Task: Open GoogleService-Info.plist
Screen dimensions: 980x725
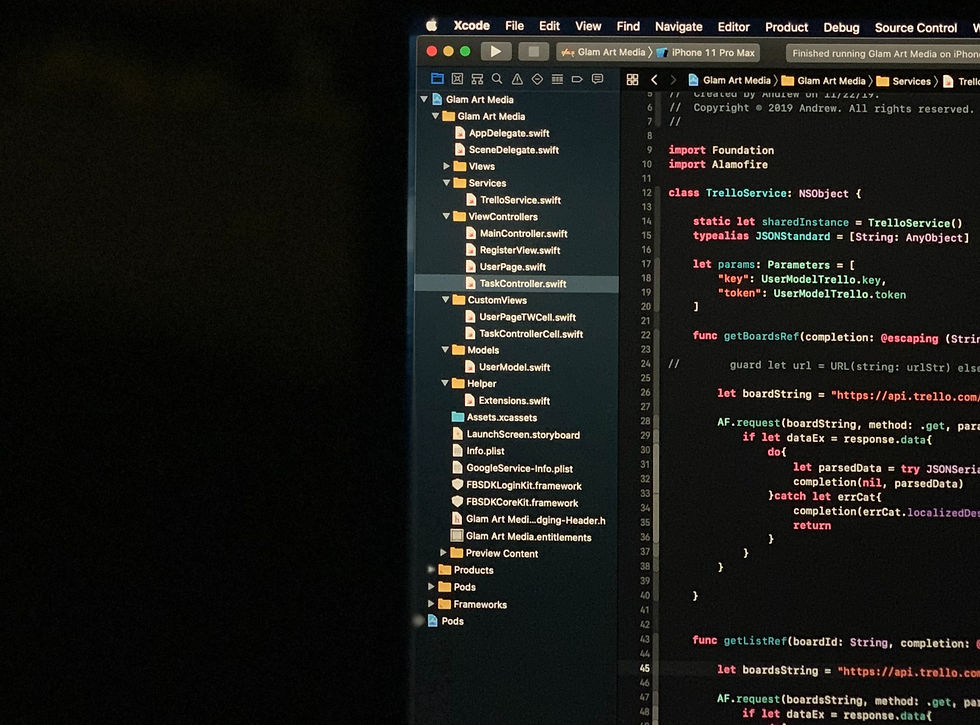Action: click(x=512, y=468)
